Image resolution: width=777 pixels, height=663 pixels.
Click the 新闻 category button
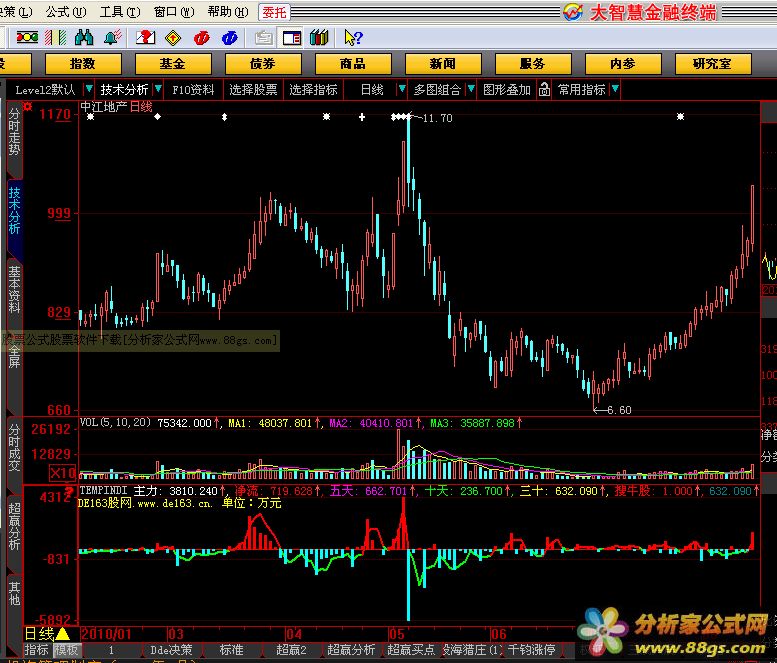tap(443, 64)
